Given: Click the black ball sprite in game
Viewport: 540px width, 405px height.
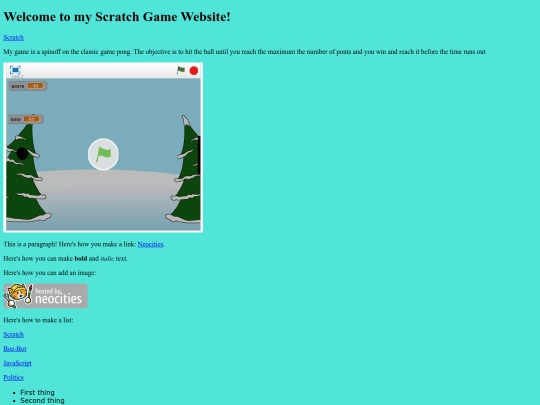Looking at the screenshot, I should [x=22, y=154].
